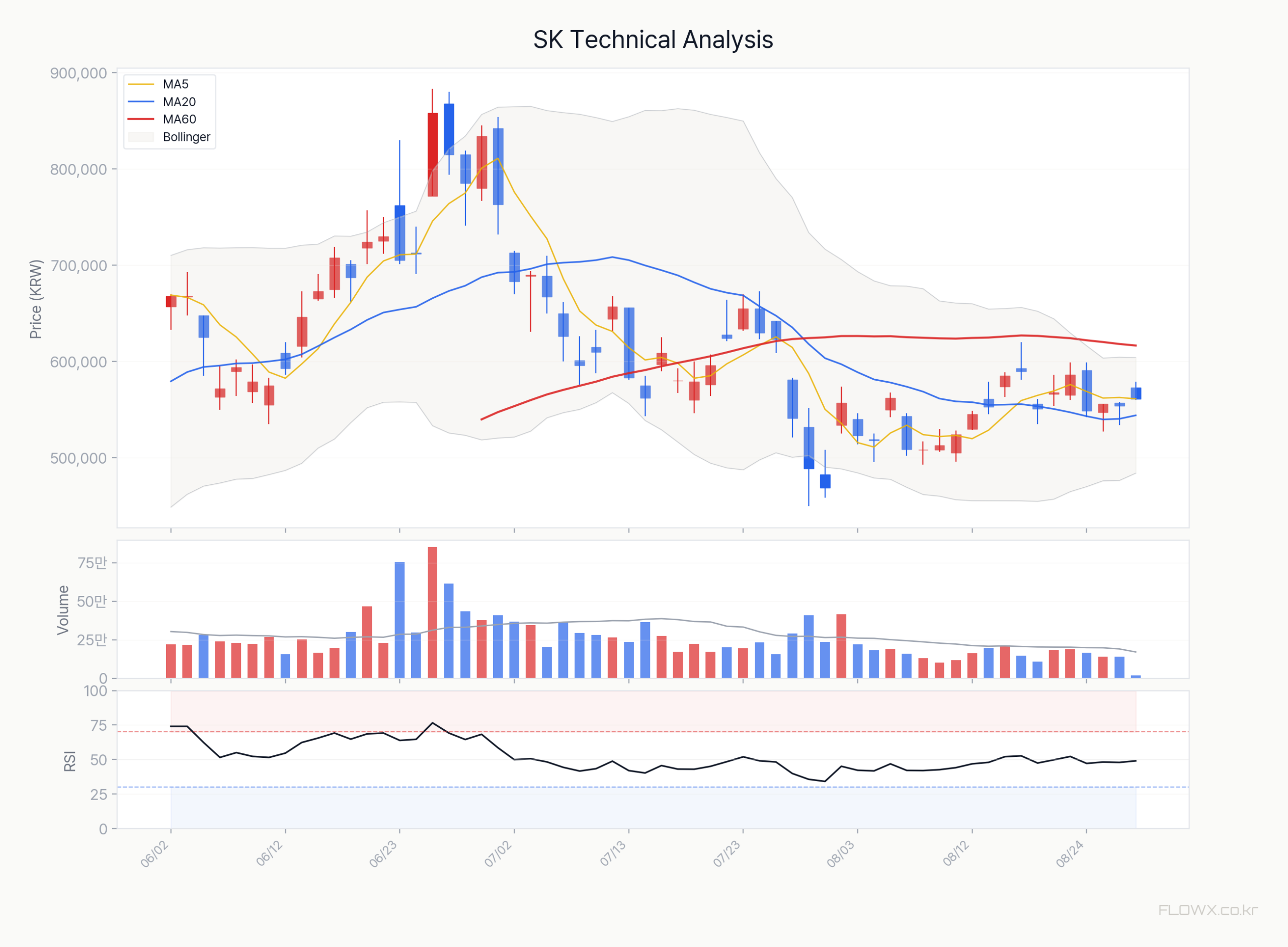Select the MA5 legend label

coord(176,84)
